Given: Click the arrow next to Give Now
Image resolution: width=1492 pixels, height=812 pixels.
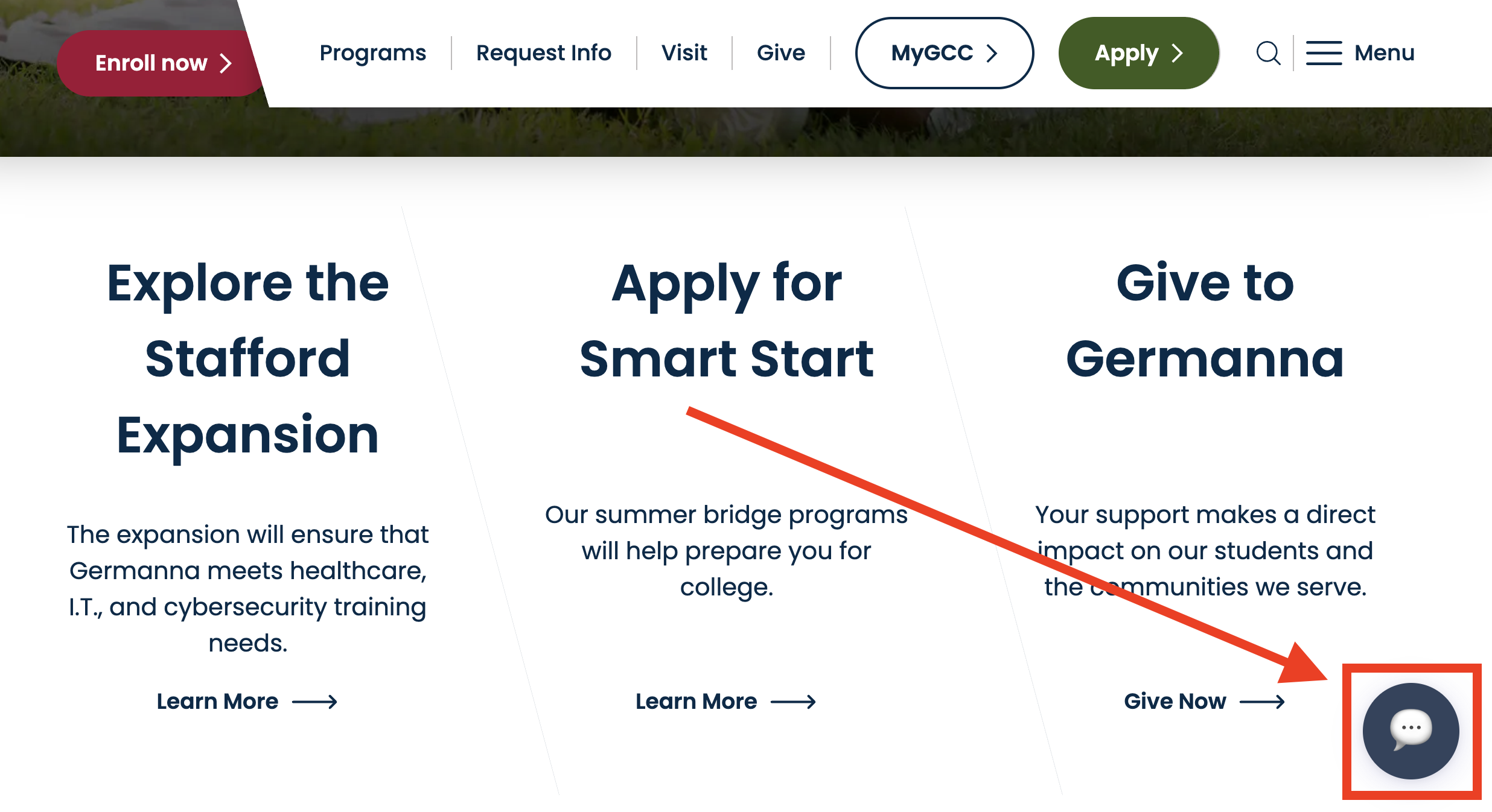Looking at the screenshot, I should click(x=1263, y=701).
